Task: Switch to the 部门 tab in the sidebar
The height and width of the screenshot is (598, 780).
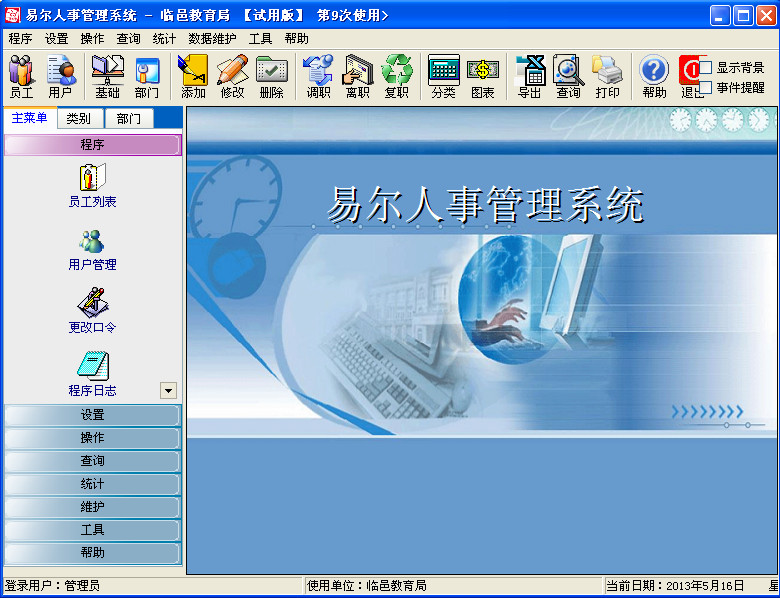Action: [x=129, y=119]
